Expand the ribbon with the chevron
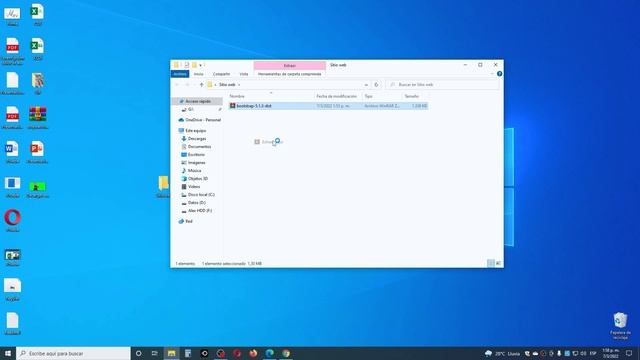Image resolution: width=640 pixels, height=360 pixels. pyautogui.click(x=492, y=74)
